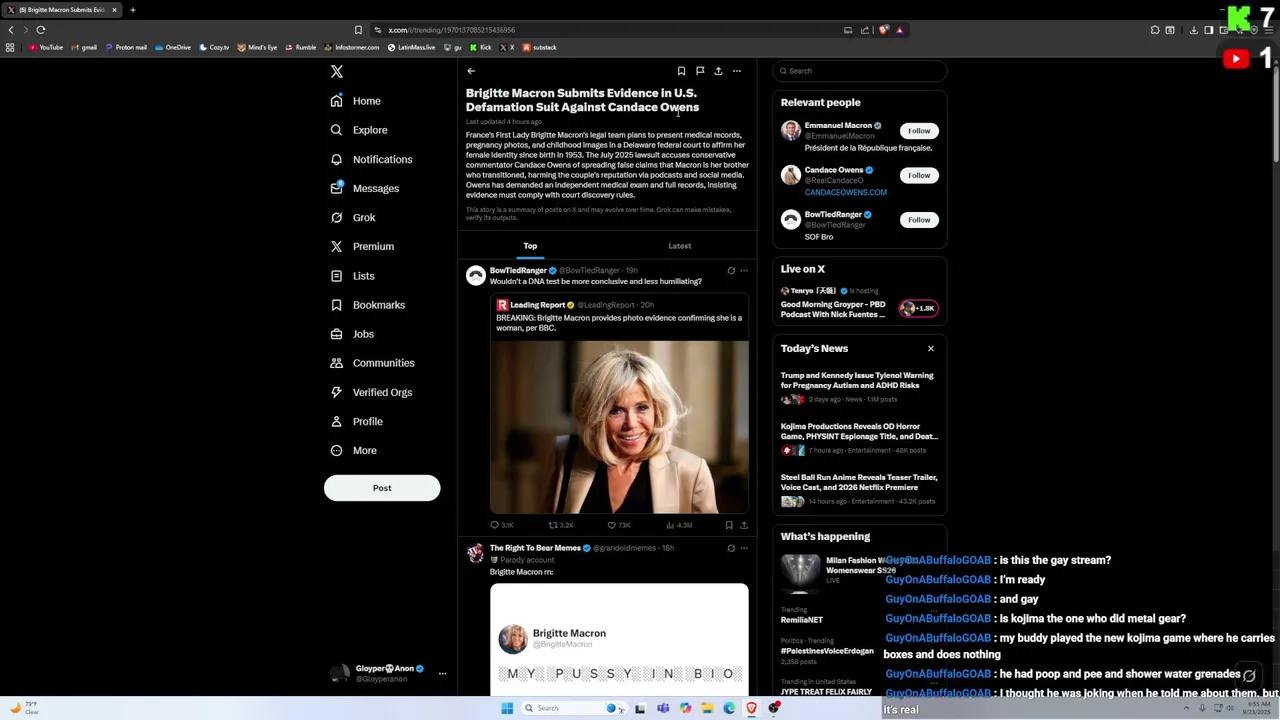Open Grok icon on BowTiedRanger's post

click(731, 271)
